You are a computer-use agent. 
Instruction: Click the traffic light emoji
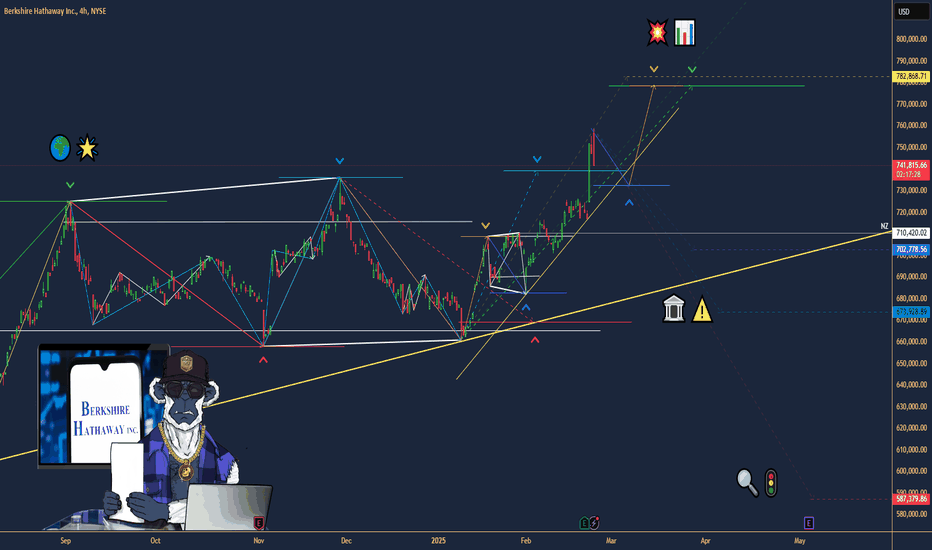coord(771,483)
